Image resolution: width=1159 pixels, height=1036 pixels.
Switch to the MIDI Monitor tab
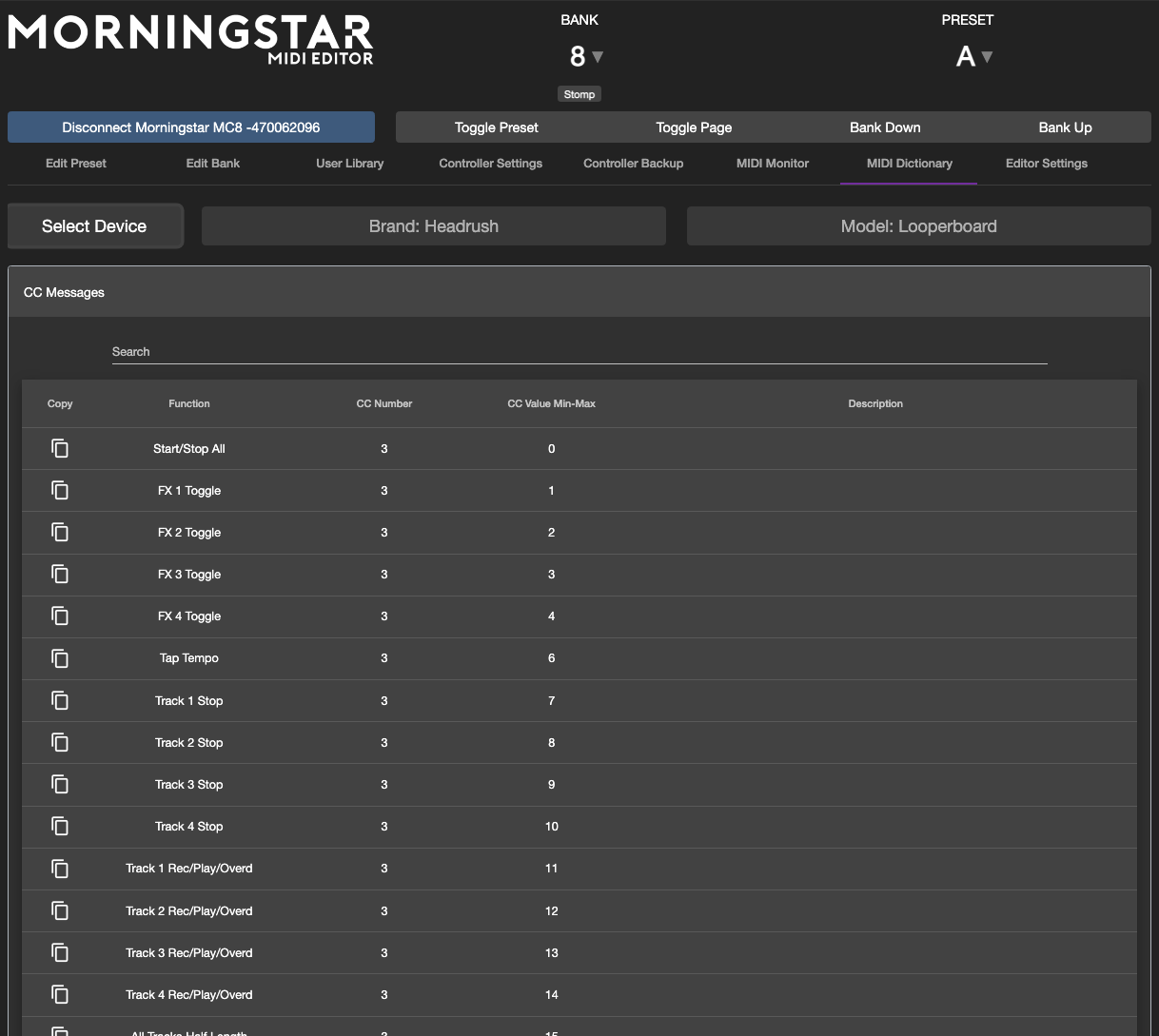pyautogui.click(x=772, y=164)
